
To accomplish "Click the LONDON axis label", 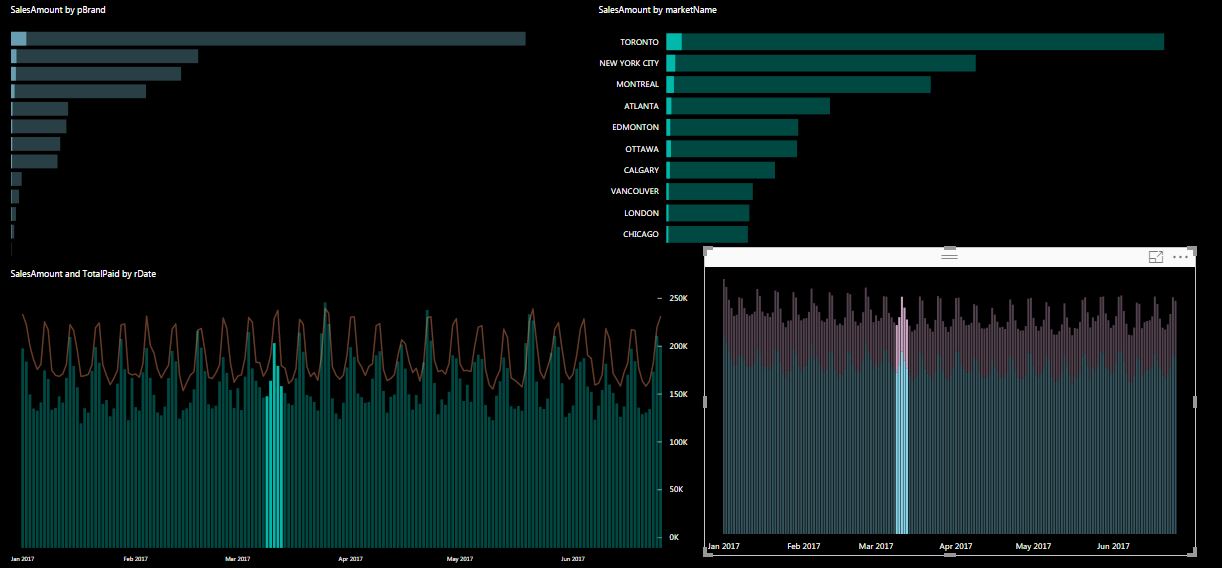I will click(641, 213).
